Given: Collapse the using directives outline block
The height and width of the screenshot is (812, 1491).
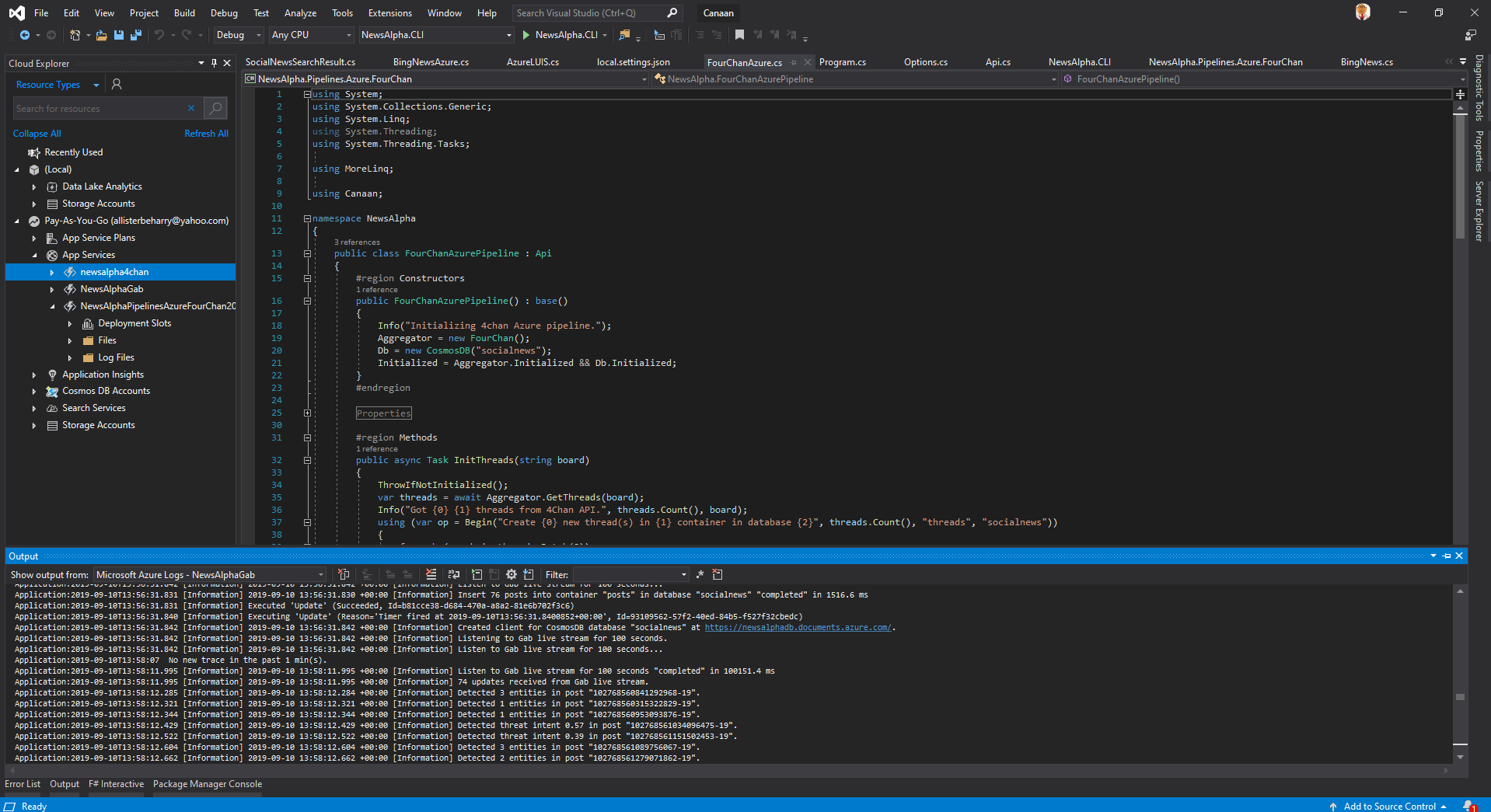Looking at the screenshot, I should click(x=307, y=94).
